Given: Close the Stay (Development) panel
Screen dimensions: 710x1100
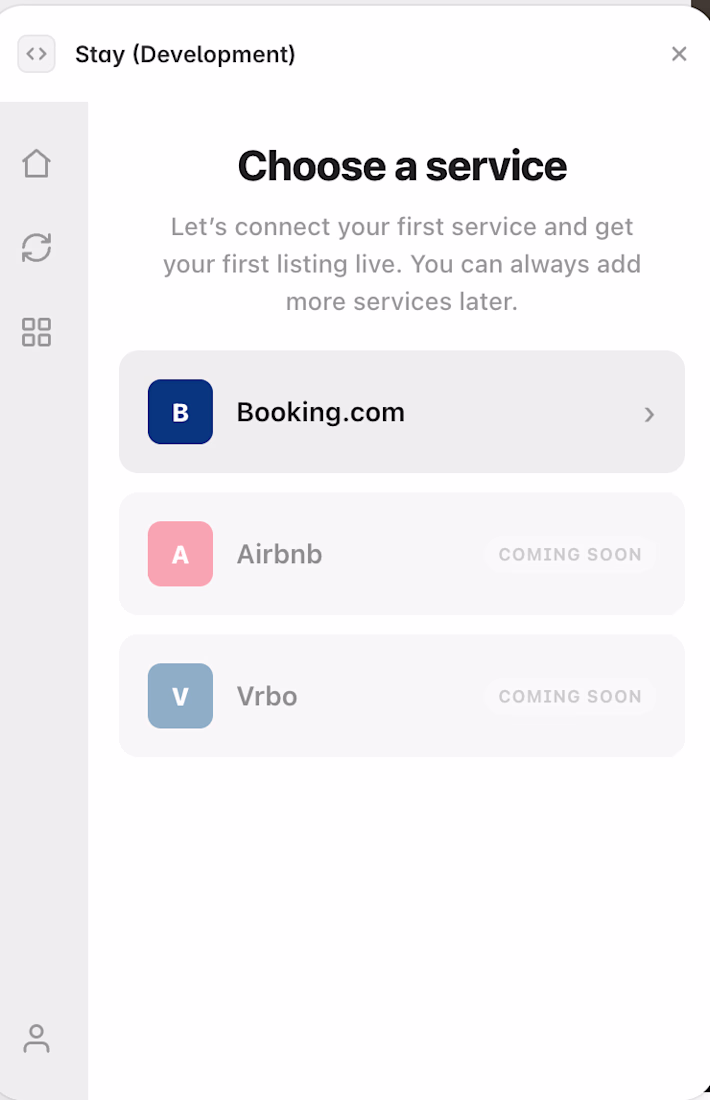Looking at the screenshot, I should point(678,54).
